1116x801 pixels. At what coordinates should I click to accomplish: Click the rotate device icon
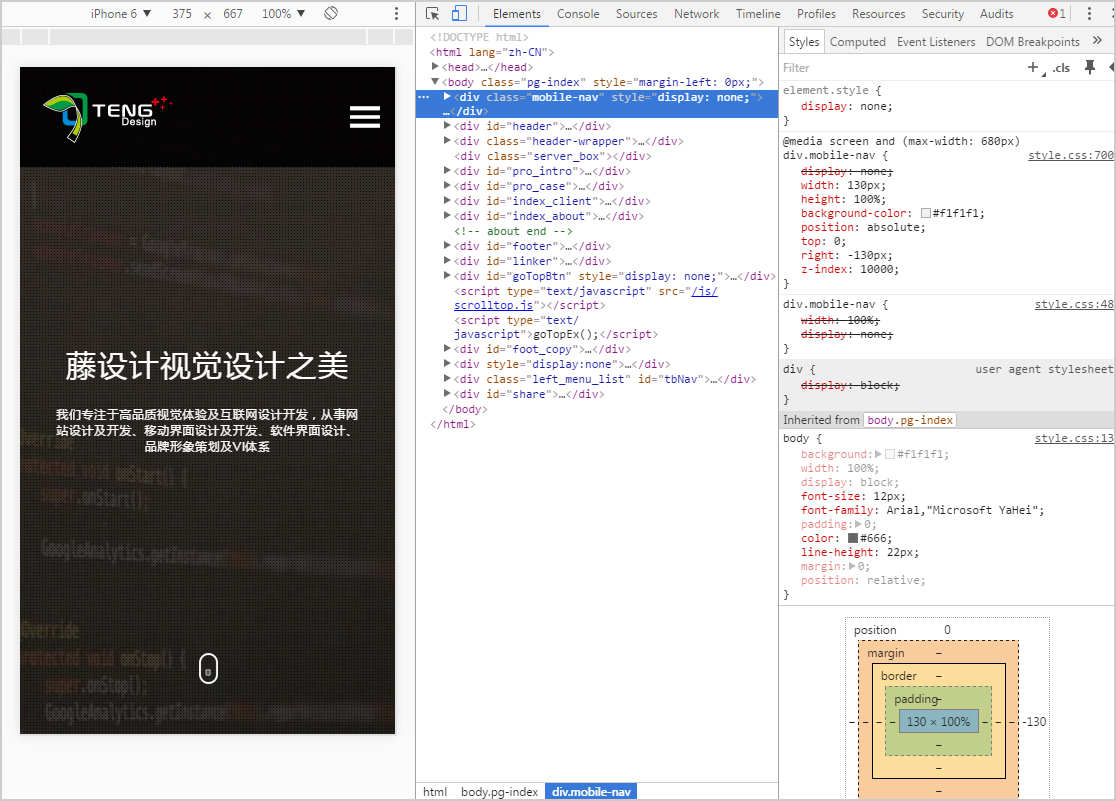tap(330, 14)
